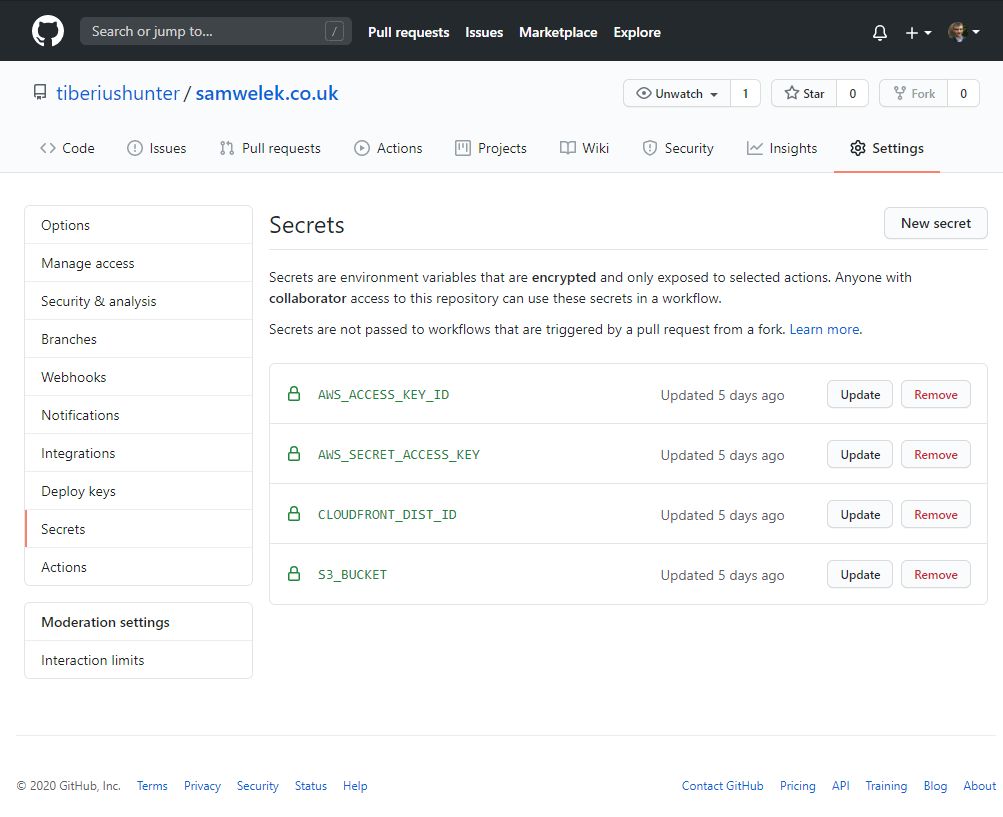Open the Unwatch dropdown
The height and width of the screenshot is (817, 1003).
[x=677, y=93]
